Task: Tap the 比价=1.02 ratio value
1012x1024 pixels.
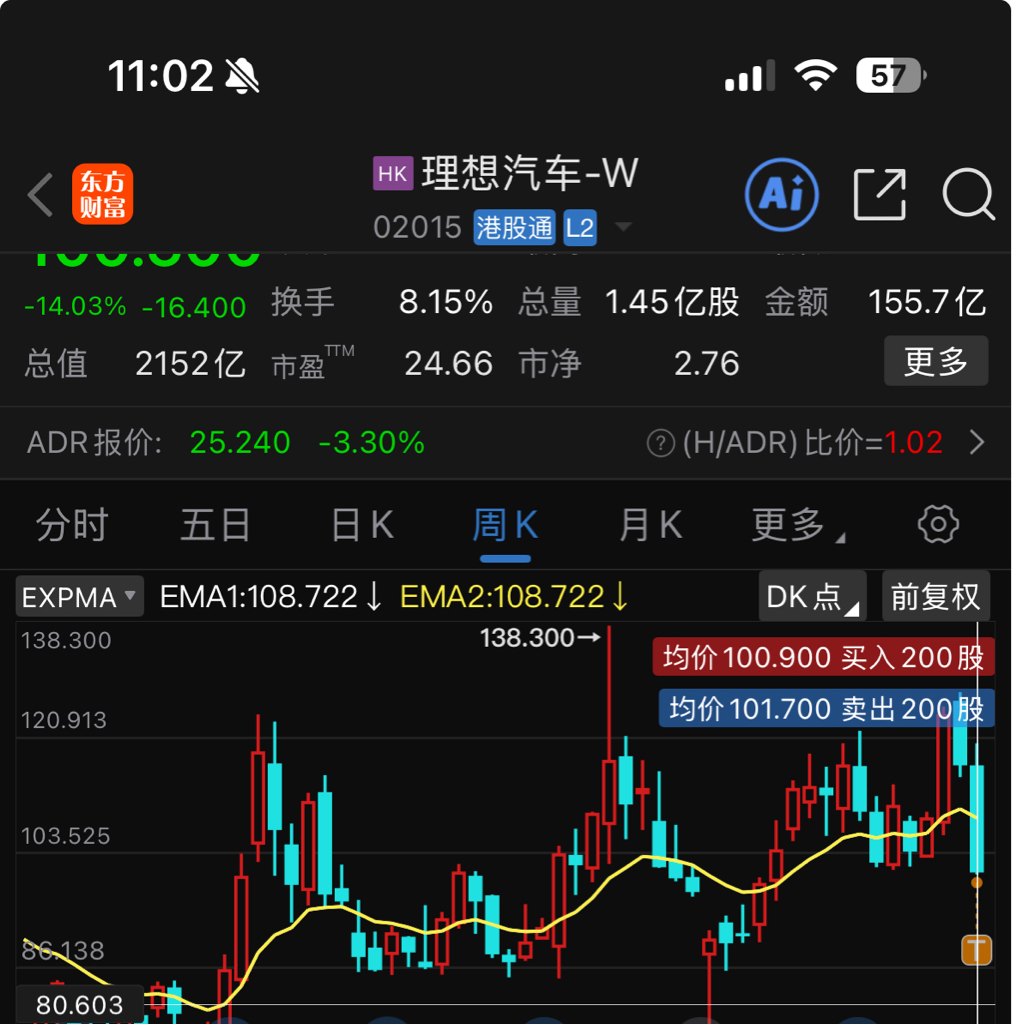Action: click(x=874, y=442)
